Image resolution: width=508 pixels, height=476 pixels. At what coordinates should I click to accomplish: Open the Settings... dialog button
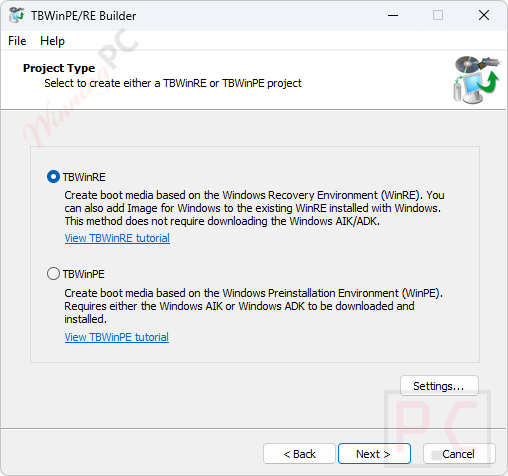point(439,386)
